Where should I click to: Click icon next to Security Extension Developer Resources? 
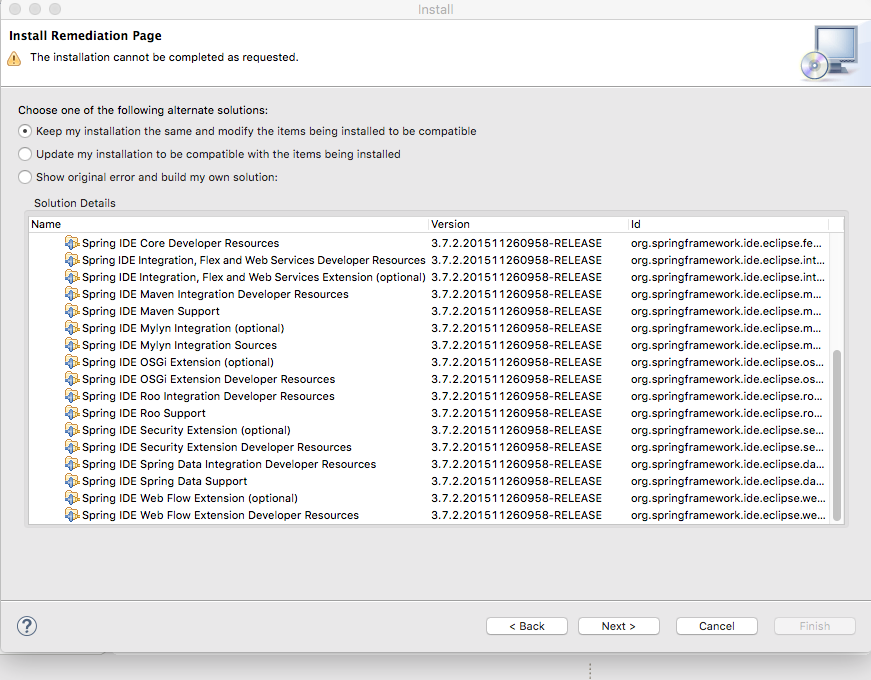pos(72,447)
